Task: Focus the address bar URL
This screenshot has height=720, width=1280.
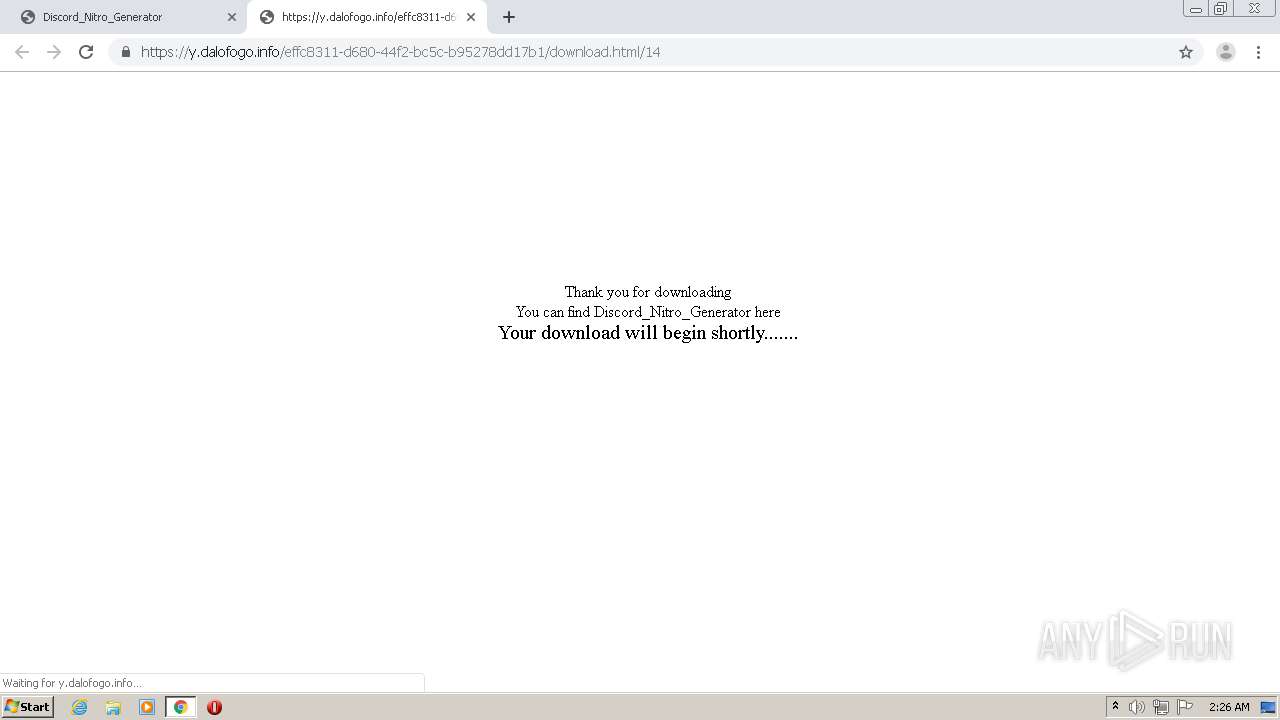Action: tap(400, 52)
